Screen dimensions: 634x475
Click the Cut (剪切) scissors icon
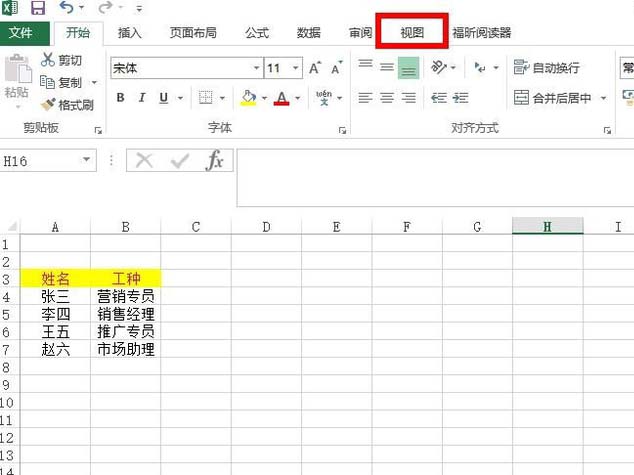tap(48, 60)
